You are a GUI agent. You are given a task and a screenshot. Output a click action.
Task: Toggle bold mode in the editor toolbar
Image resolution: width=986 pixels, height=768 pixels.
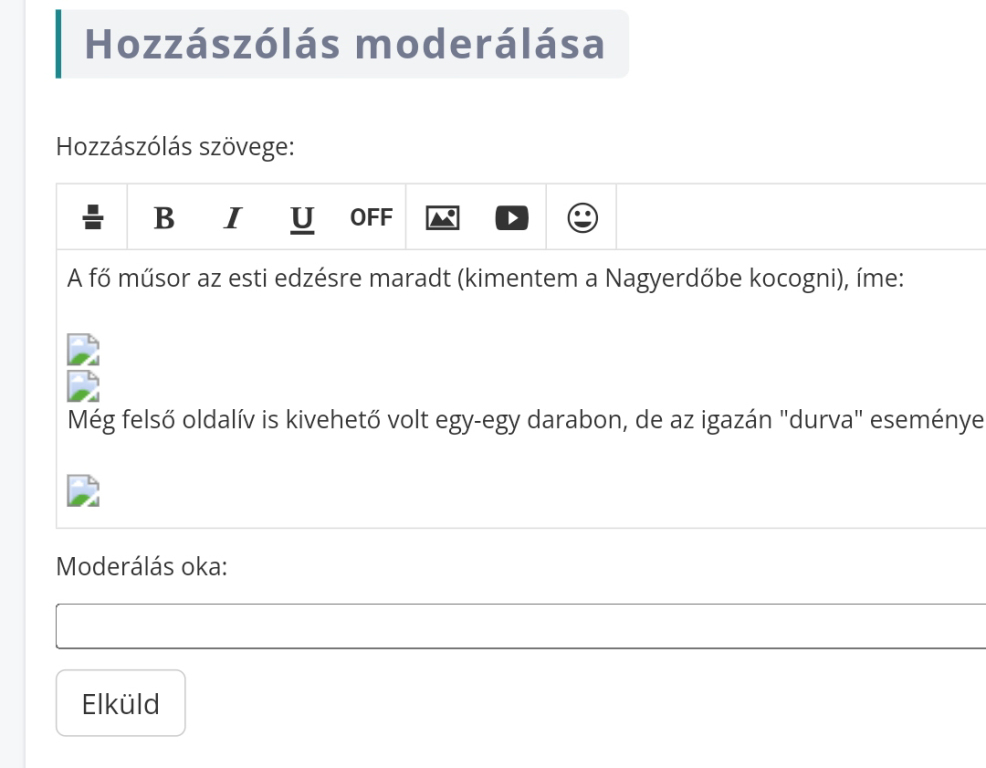[x=165, y=216]
